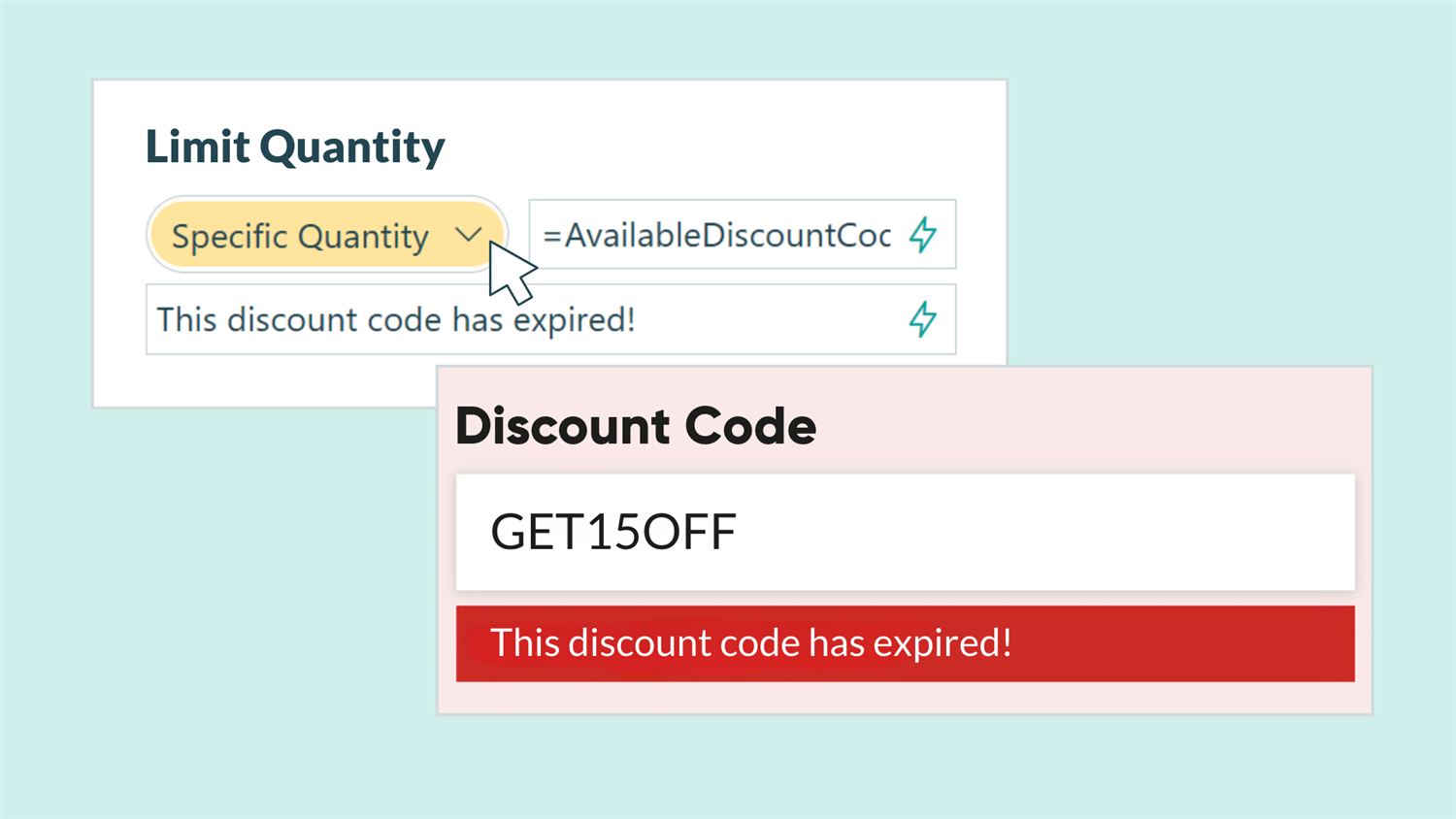This screenshot has width=1456, height=819.
Task: Expand the chevron on Specific Quantity
Action: tap(469, 235)
